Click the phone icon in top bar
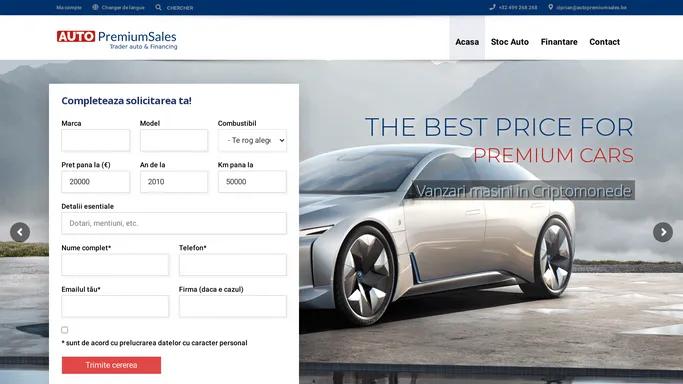683x384 pixels. 492,7
